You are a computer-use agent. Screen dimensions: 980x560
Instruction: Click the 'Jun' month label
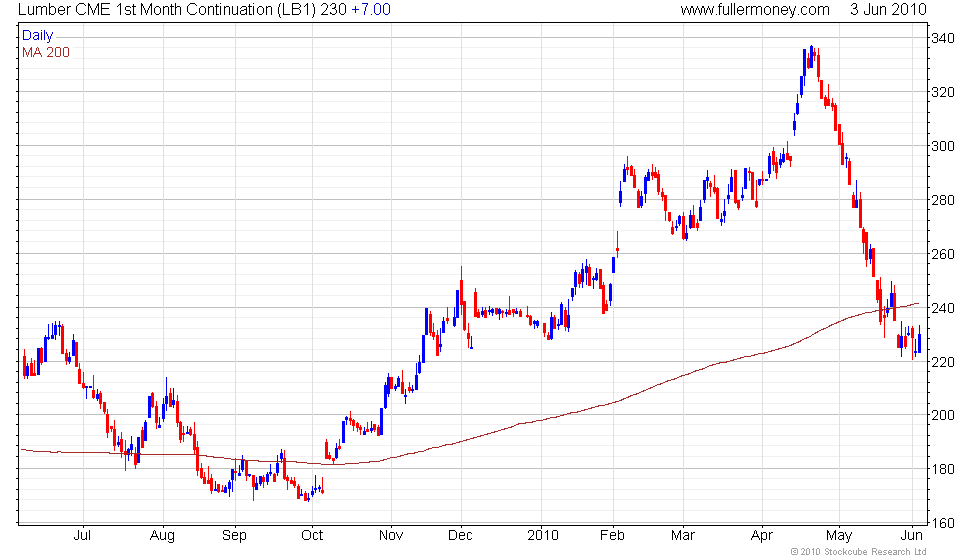coord(911,536)
